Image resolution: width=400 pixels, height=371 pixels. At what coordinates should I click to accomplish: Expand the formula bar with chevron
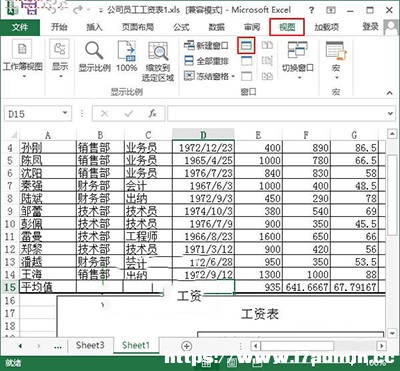coord(391,114)
